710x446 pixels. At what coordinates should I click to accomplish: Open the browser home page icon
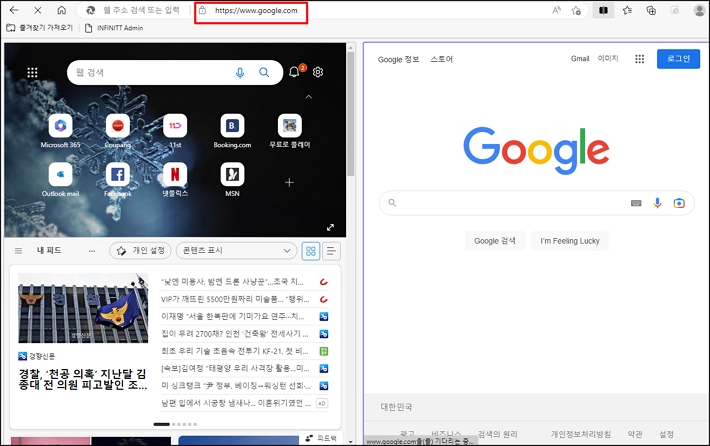(62, 10)
